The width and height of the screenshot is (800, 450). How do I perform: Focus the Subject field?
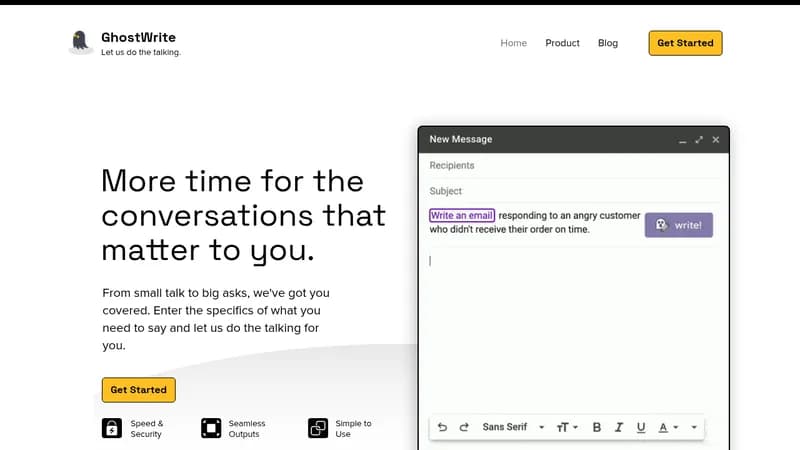coord(574,191)
